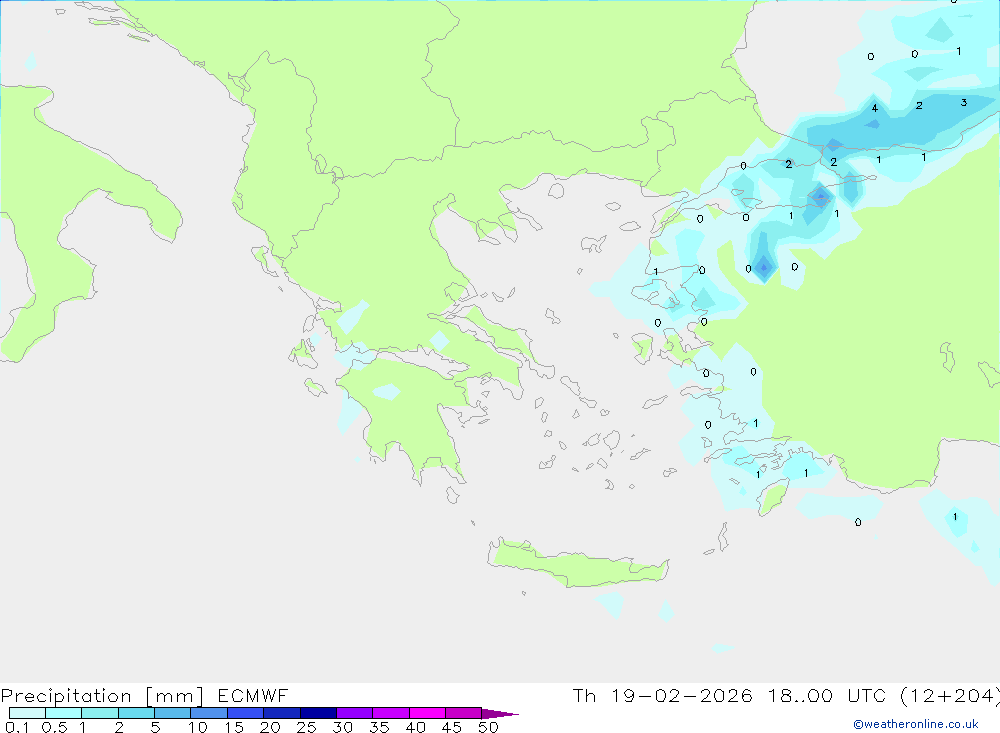Click the '3' precipitation value on map

tap(964, 102)
